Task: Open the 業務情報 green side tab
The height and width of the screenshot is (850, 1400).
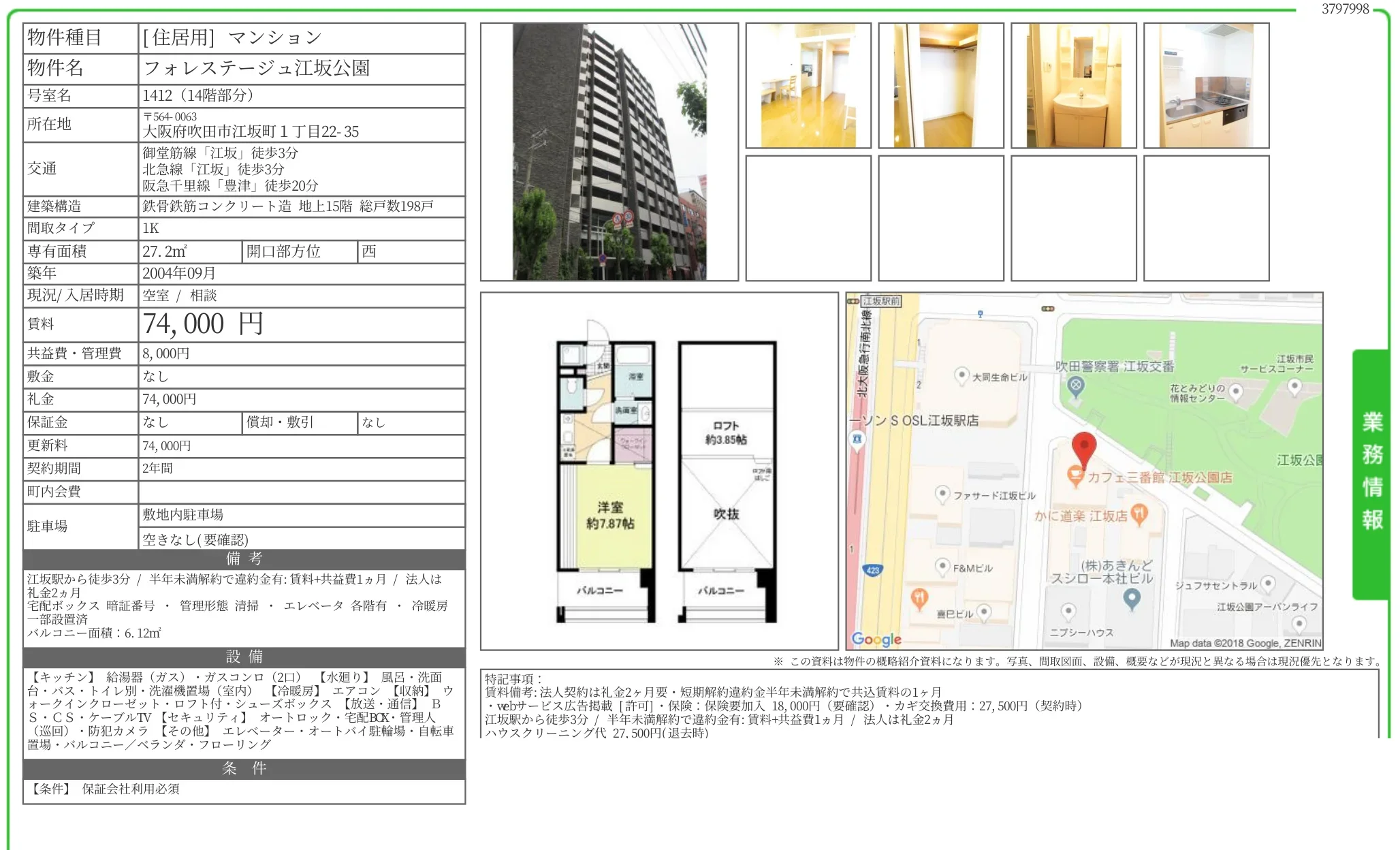Action: click(1371, 473)
